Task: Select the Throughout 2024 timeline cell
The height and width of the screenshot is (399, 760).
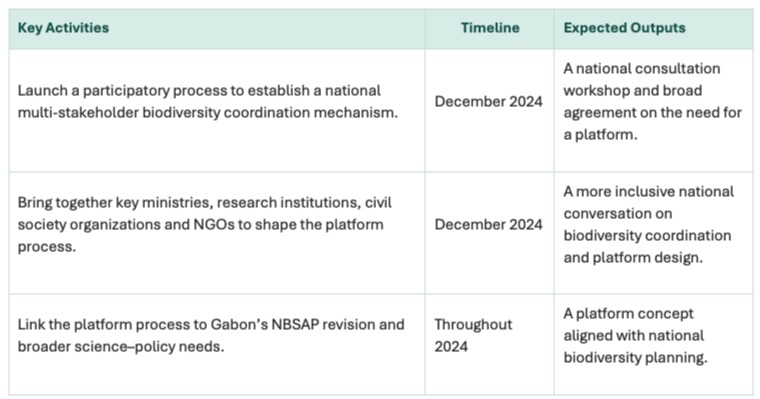Action: 490,344
